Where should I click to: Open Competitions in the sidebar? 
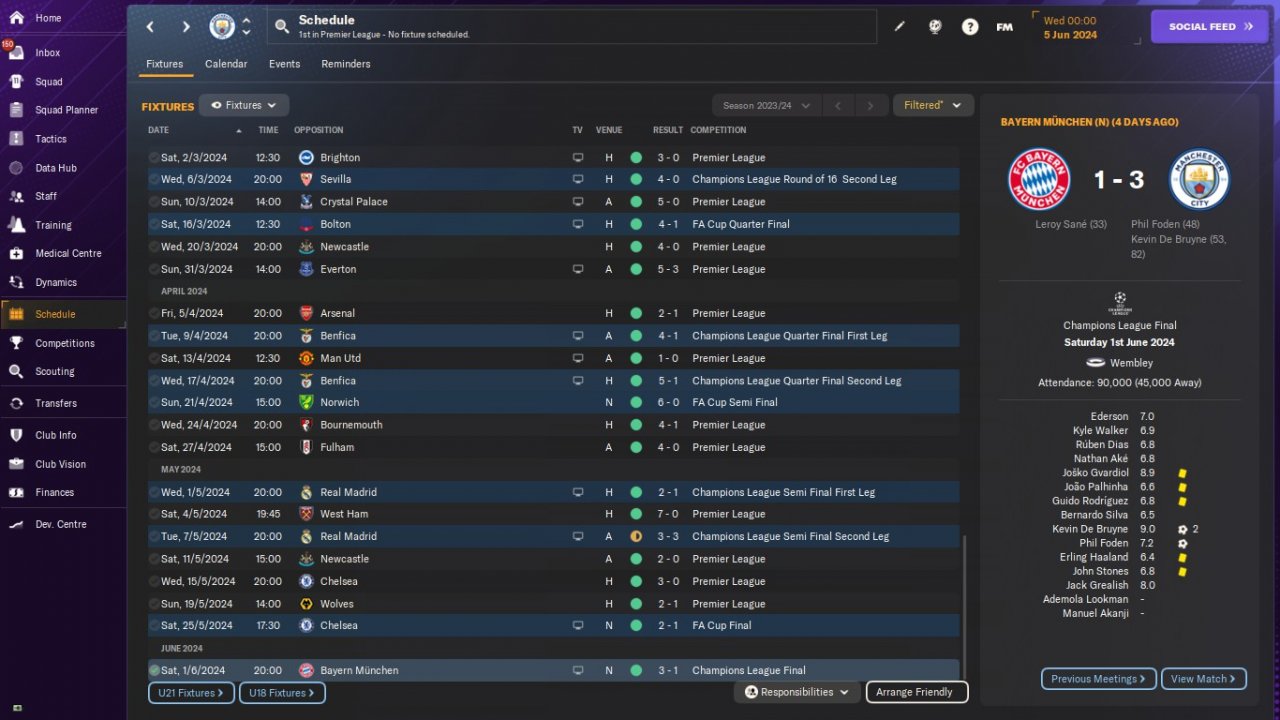coord(63,343)
